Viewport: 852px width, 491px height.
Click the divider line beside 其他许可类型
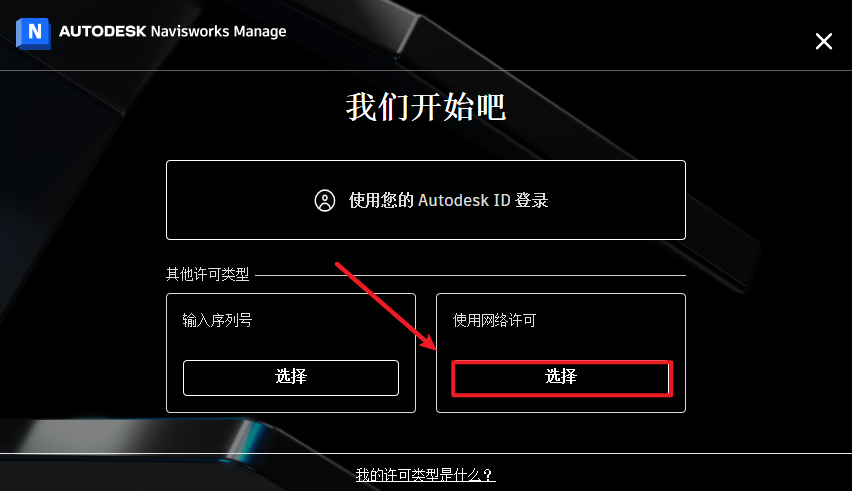[x=471, y=275]
